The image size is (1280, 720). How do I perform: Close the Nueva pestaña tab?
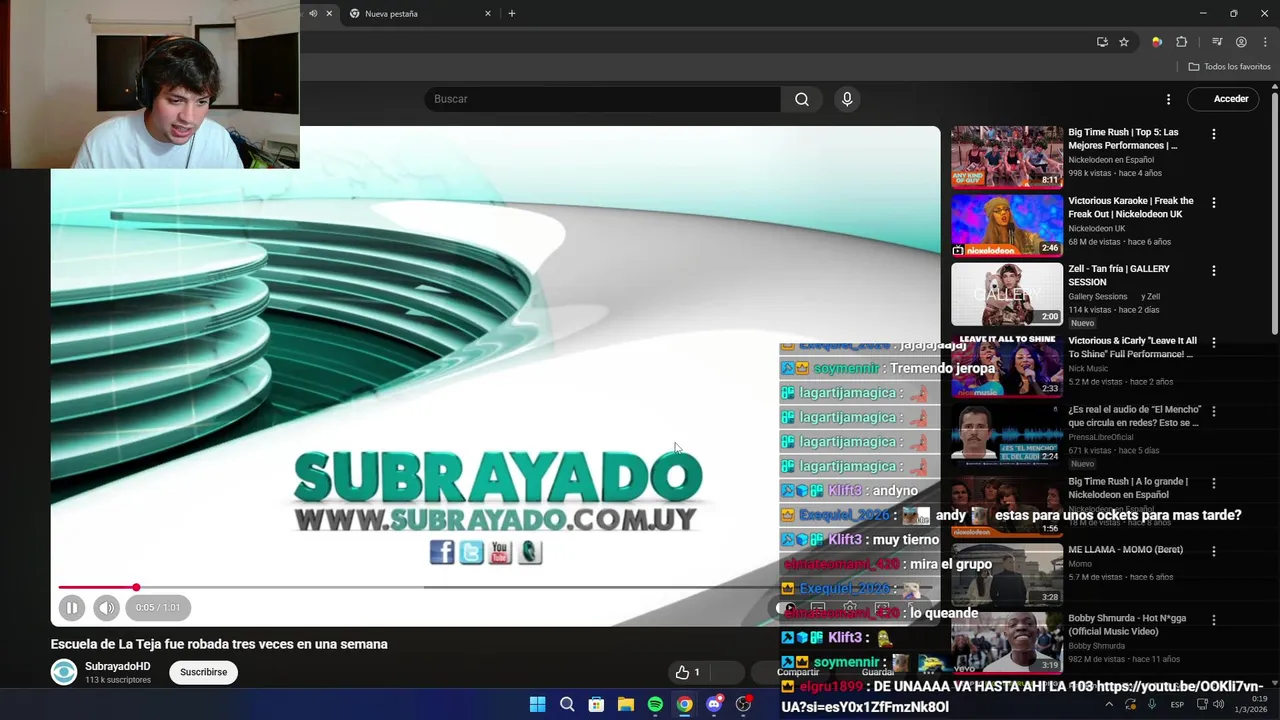[488, 13]
